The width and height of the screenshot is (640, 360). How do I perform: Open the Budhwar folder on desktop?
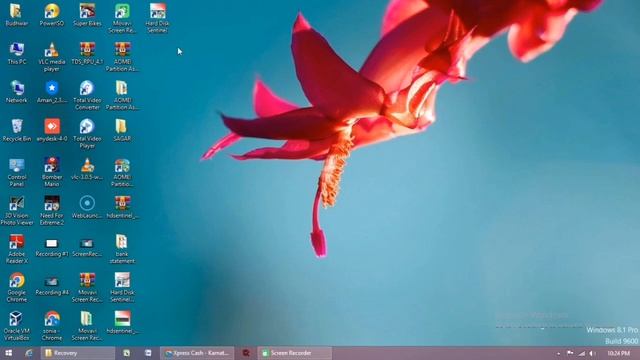[16, 15]
